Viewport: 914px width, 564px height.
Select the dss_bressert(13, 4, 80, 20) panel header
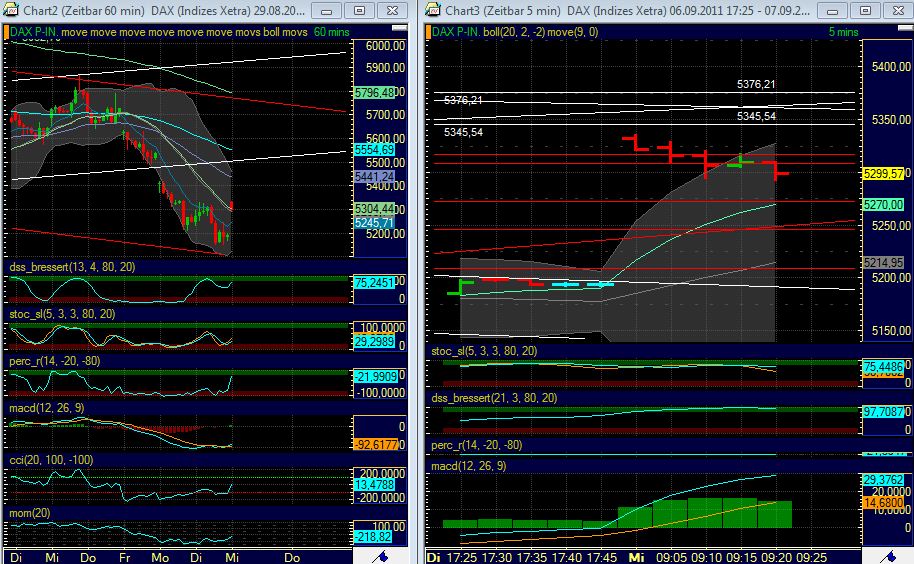pyautogui.click(x=71, y=267)
